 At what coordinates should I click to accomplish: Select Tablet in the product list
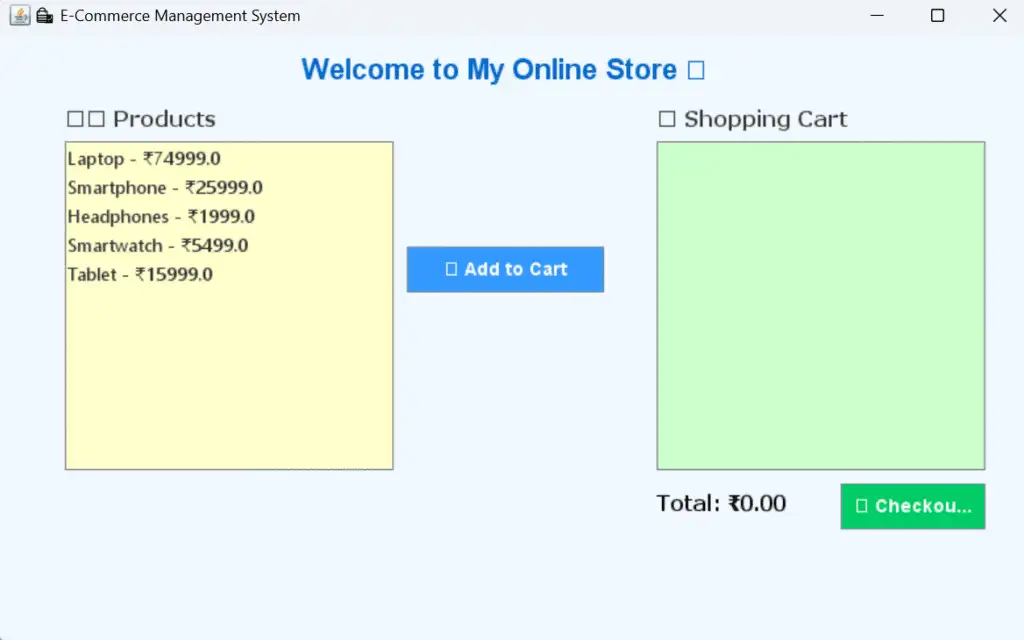[141, 274]
